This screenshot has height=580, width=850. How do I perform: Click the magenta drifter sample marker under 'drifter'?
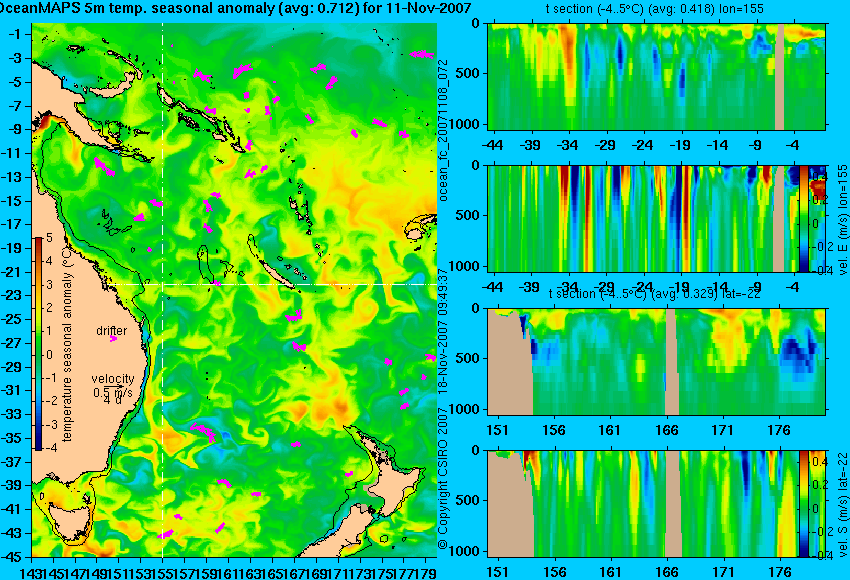(113, 339)
